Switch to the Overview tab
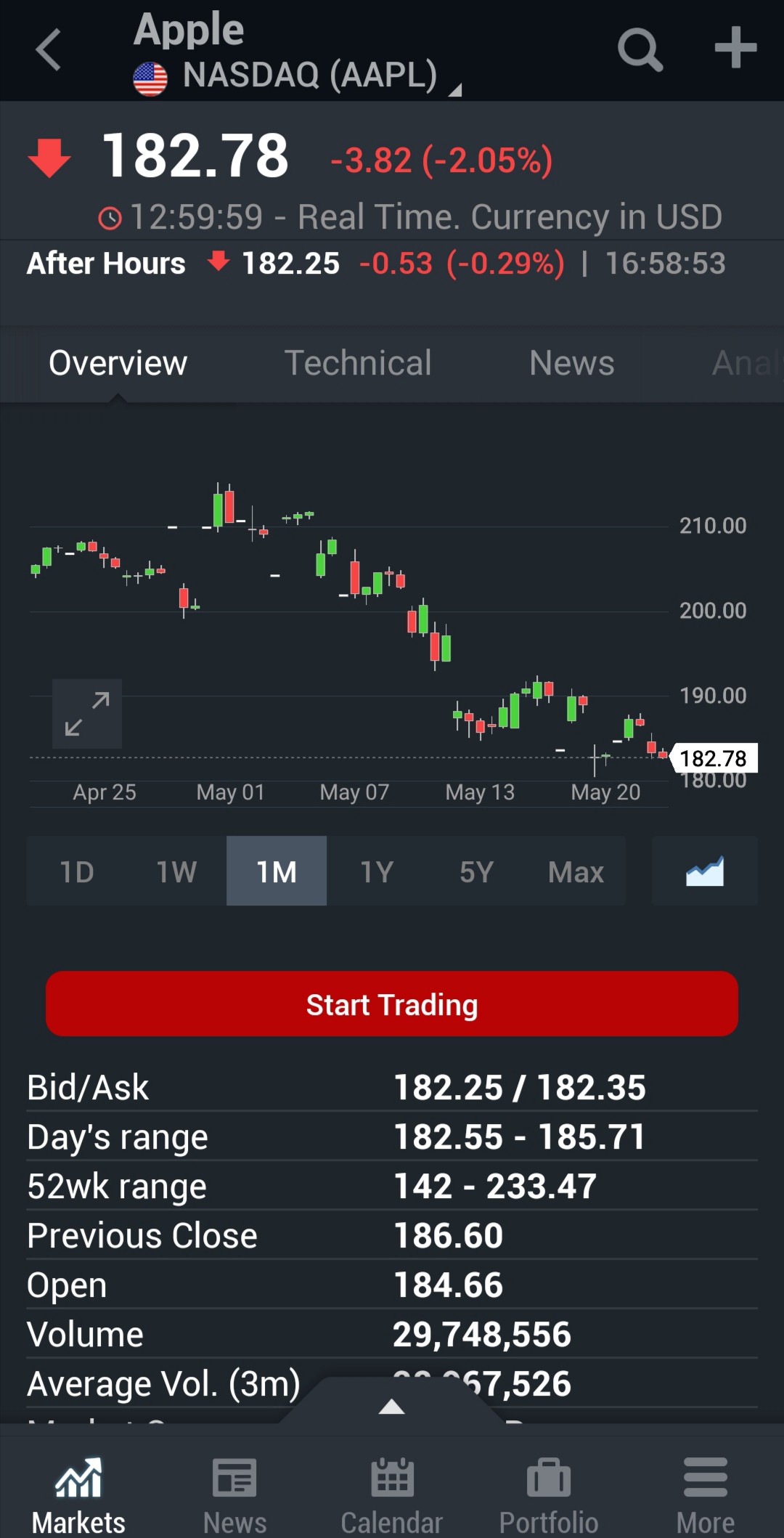The height and width of the screenshot is (1538, 784). [x=118, y=363]
